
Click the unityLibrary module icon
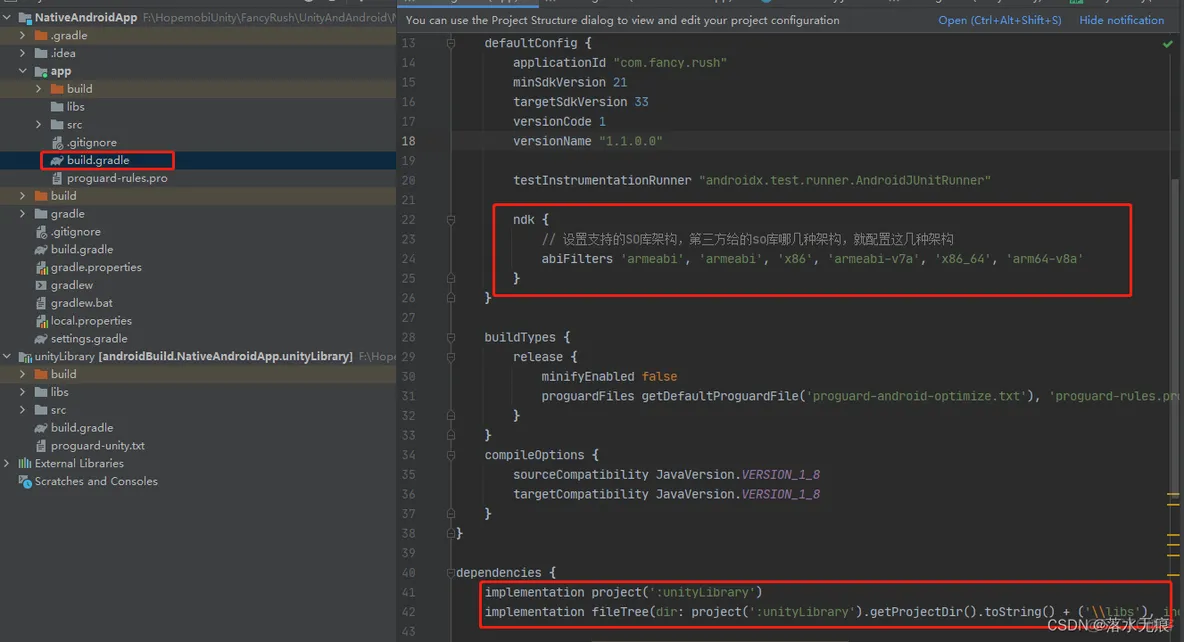click(25, 356)
